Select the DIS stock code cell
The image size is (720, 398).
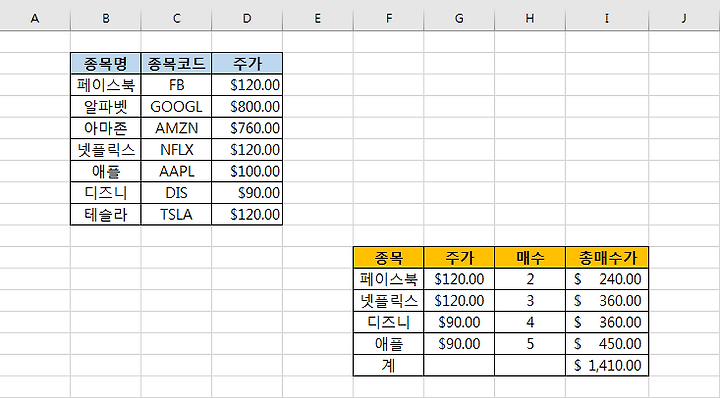coord(176,193)
